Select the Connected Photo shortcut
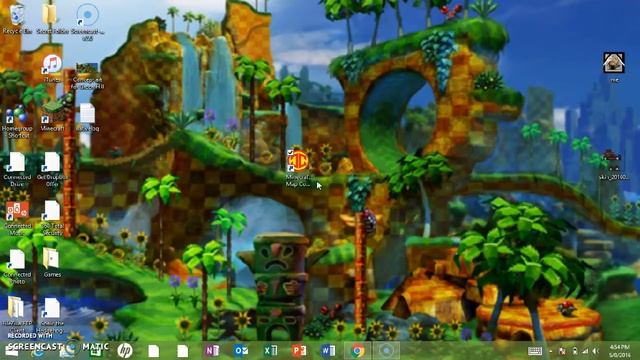 tap(17, 267)
